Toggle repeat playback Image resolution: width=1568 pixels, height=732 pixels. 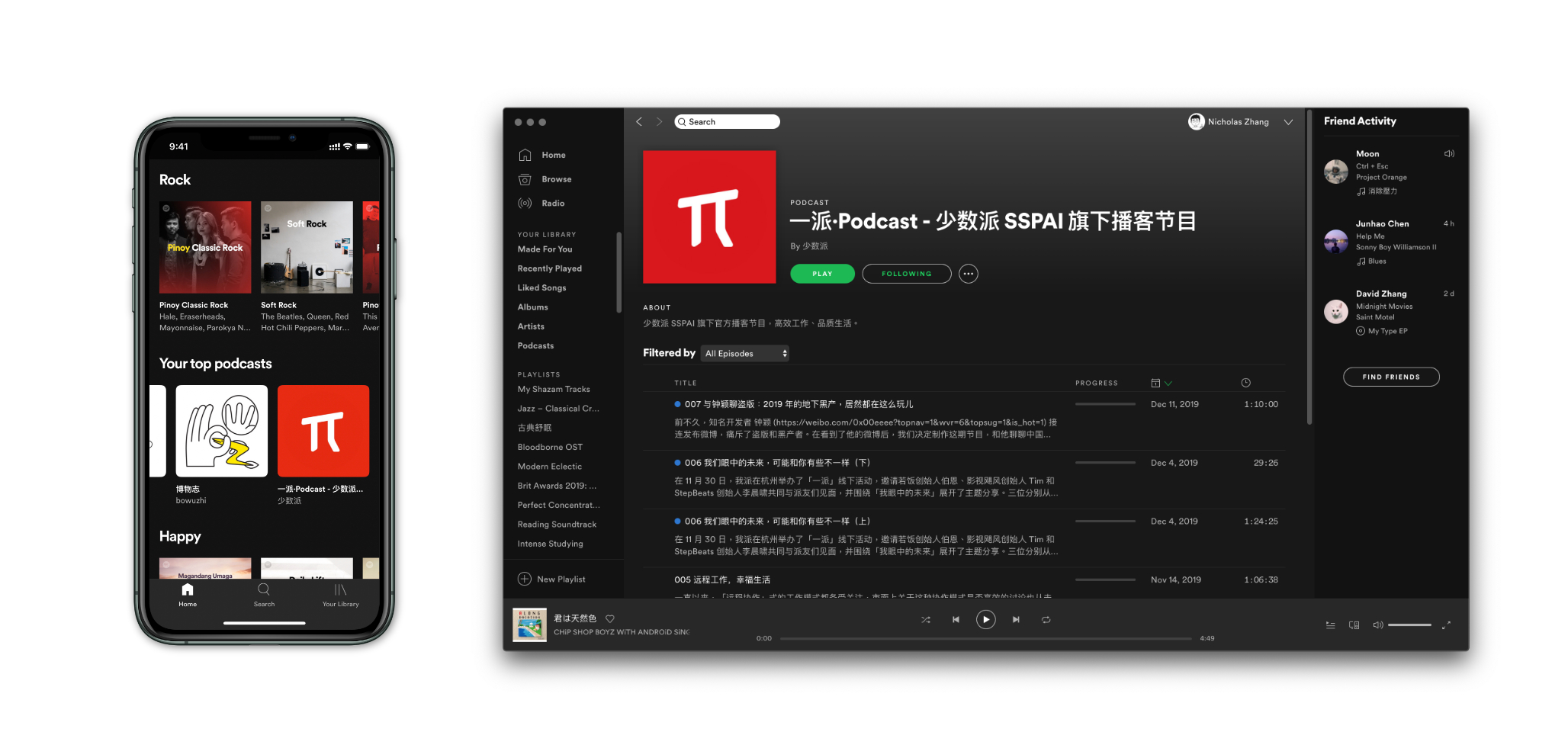(1046, 620)
